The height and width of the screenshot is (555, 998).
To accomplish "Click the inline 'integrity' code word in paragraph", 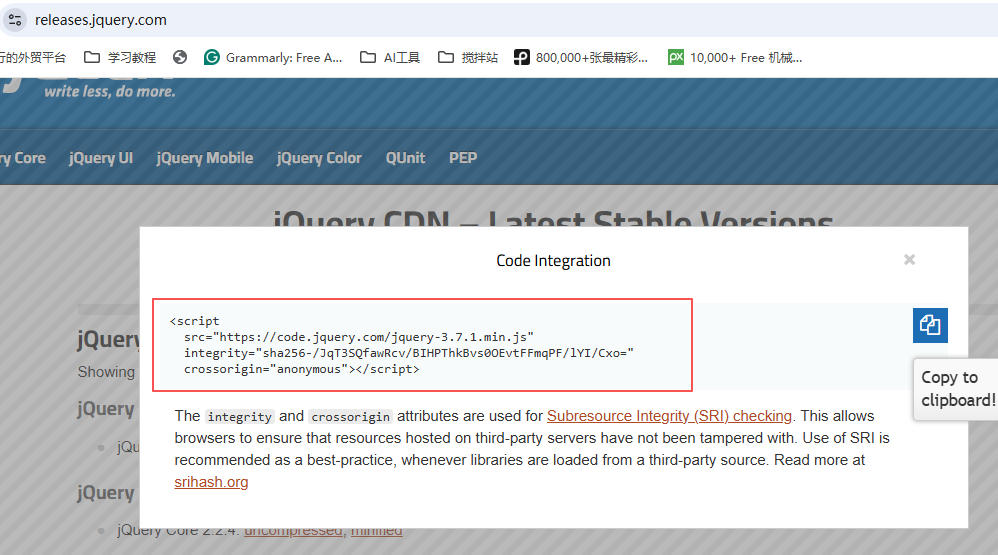I will click(239, 417).
